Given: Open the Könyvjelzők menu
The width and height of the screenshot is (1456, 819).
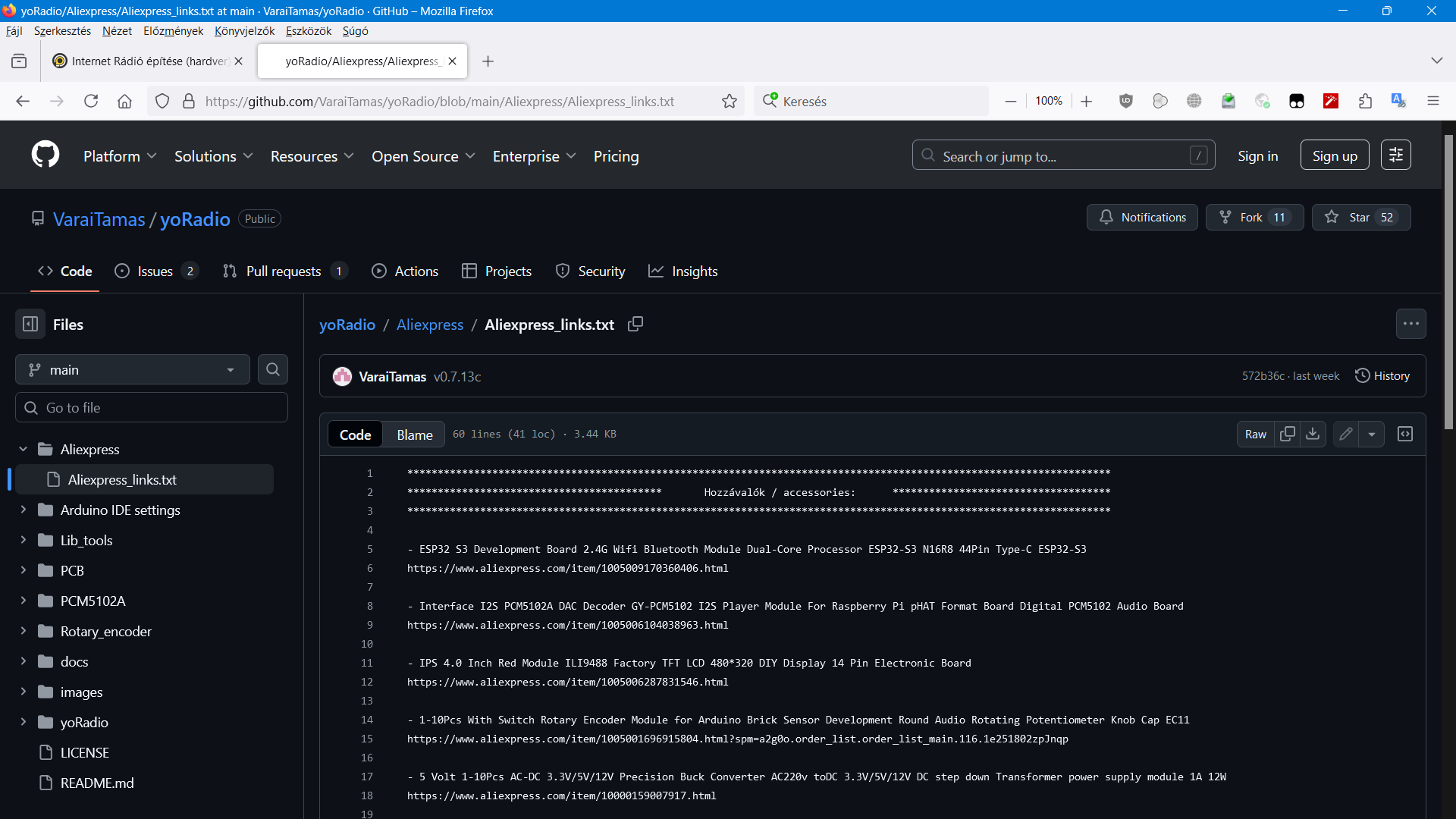Looking at the screenshot, I should (x=244, y=31).
